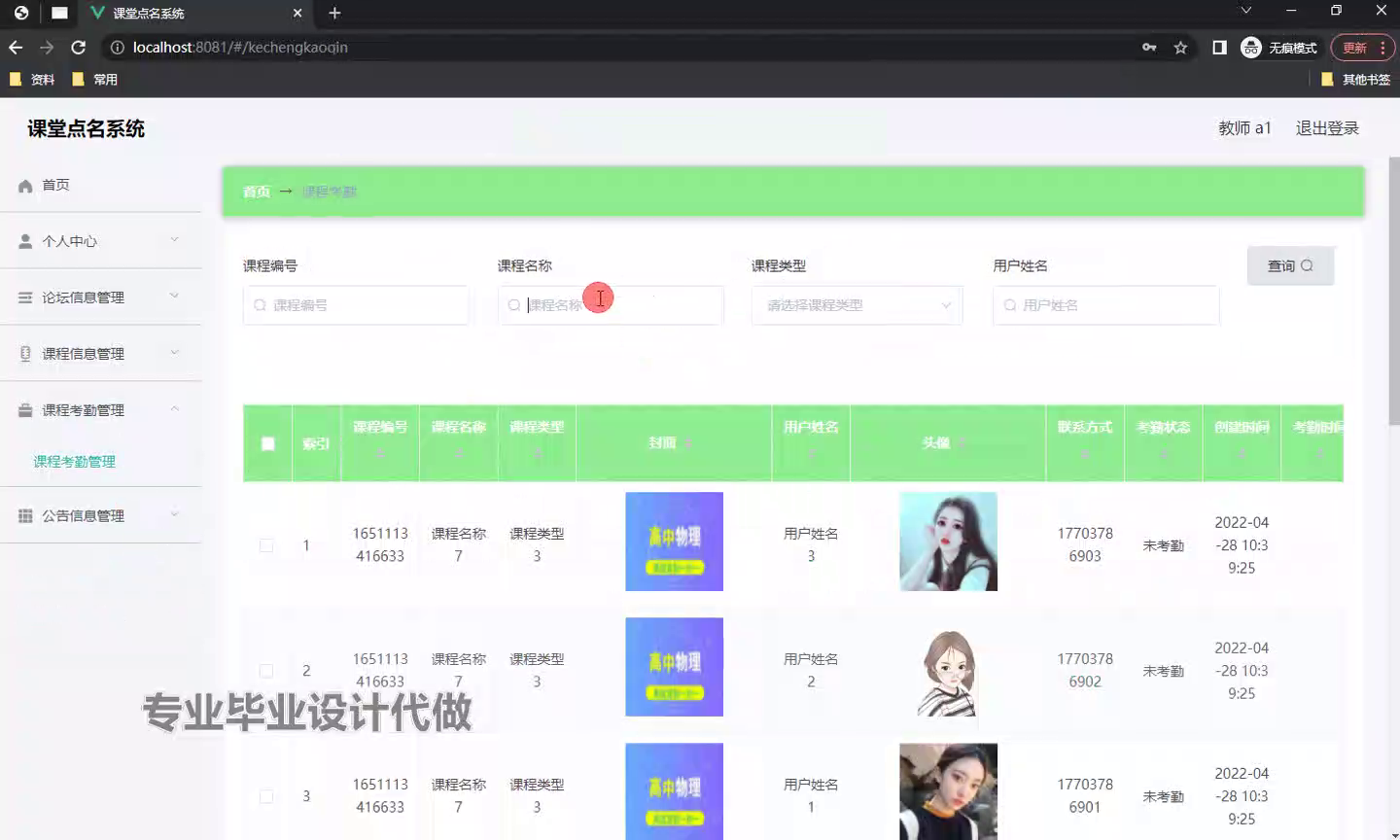1400x840 pixels.
Task: Tick the checkbox for row 2
Action: coord(266,671)
